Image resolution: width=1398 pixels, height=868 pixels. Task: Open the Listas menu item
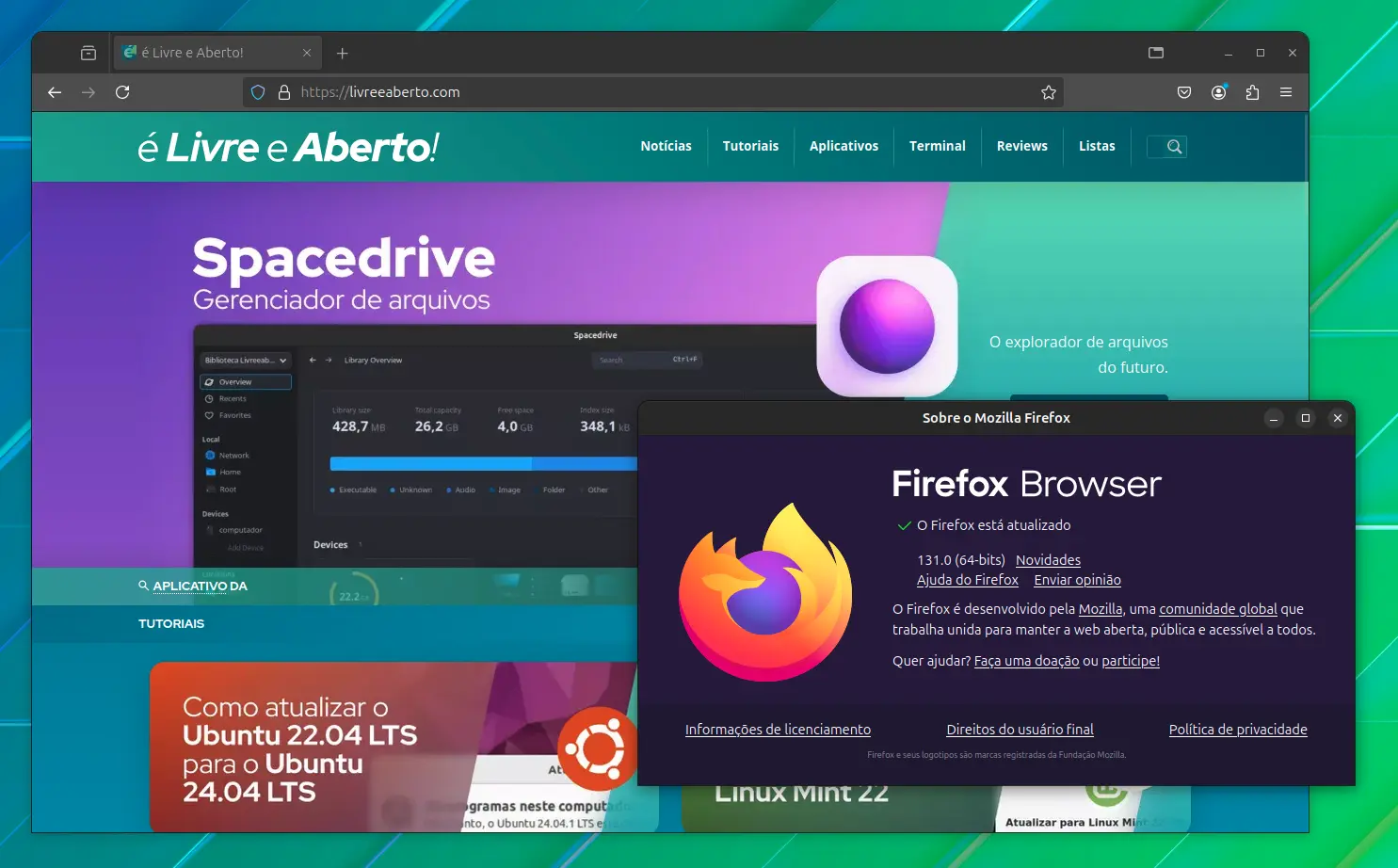tap(1097, 146)
